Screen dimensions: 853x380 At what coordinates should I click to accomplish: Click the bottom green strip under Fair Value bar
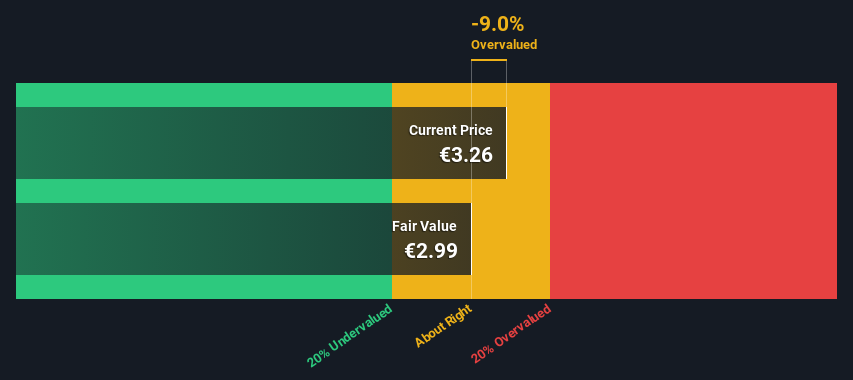click(204, 286)
